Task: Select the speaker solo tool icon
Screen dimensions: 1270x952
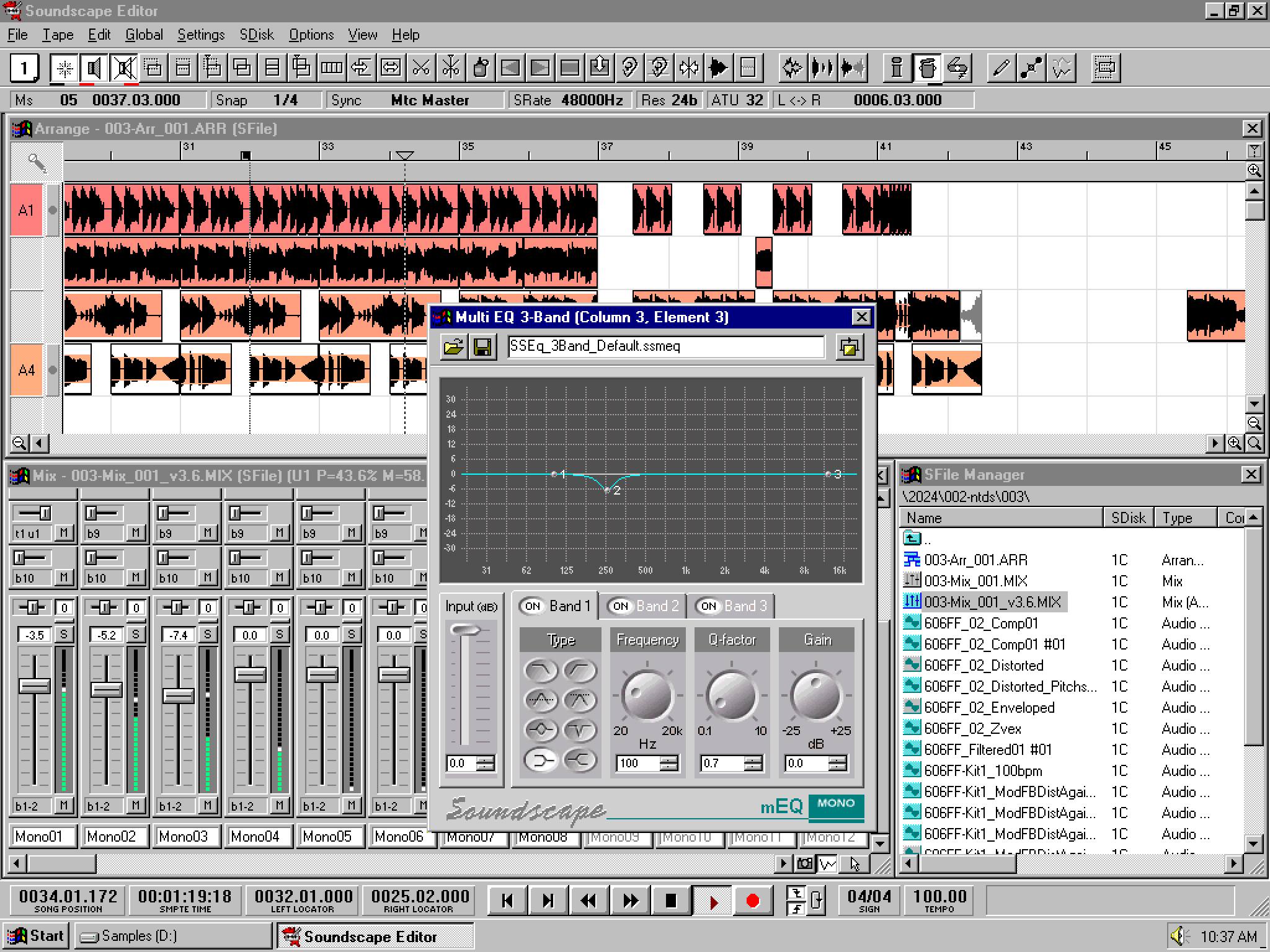Action: click(x=94, y=68)
